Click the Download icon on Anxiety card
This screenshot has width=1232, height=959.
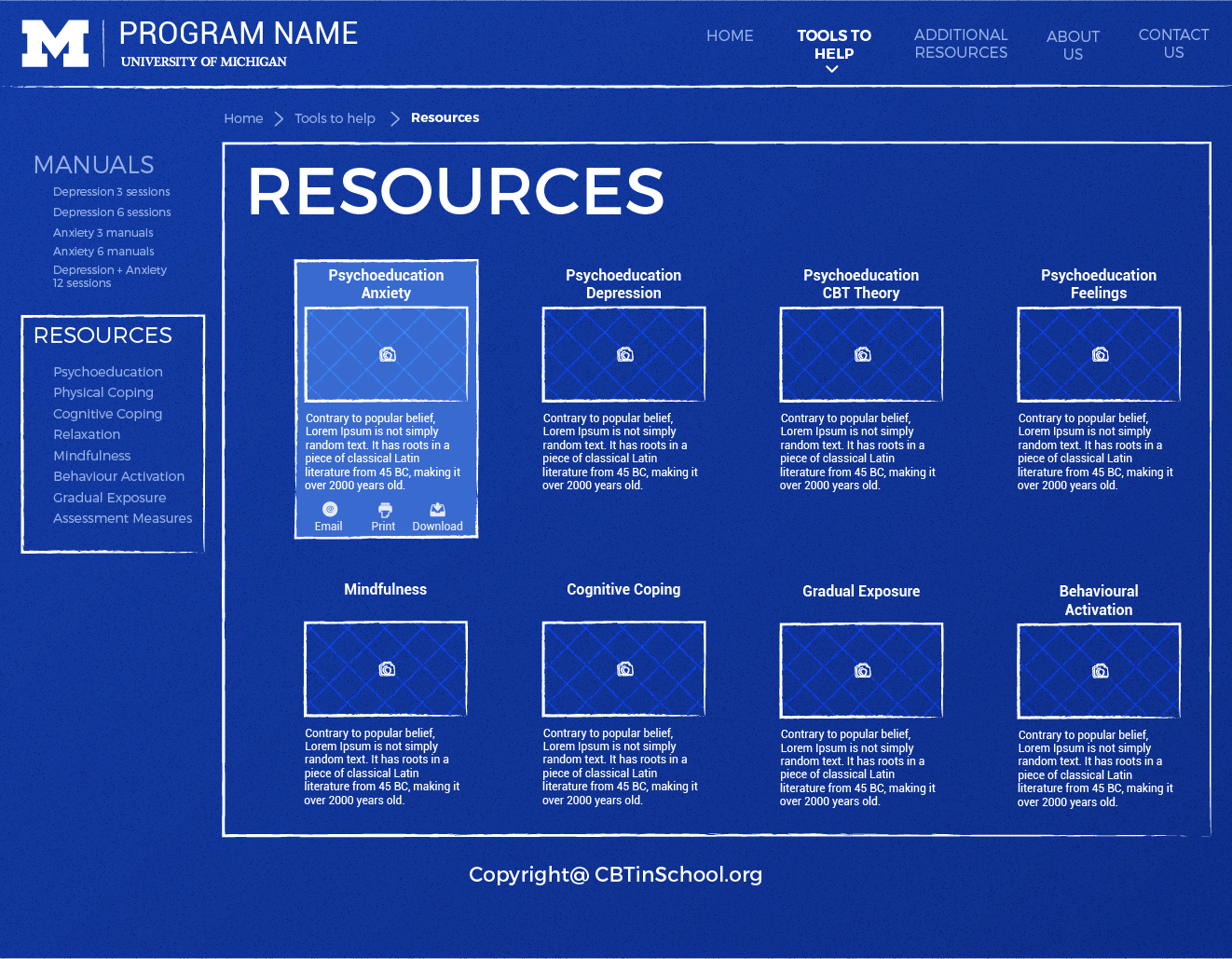(437, 510)
